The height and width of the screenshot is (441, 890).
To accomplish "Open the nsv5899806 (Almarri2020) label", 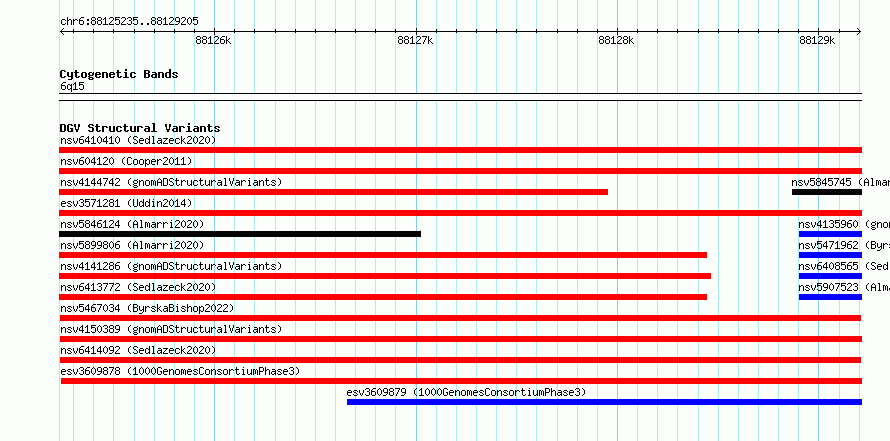I will click(x=132, y=245).
